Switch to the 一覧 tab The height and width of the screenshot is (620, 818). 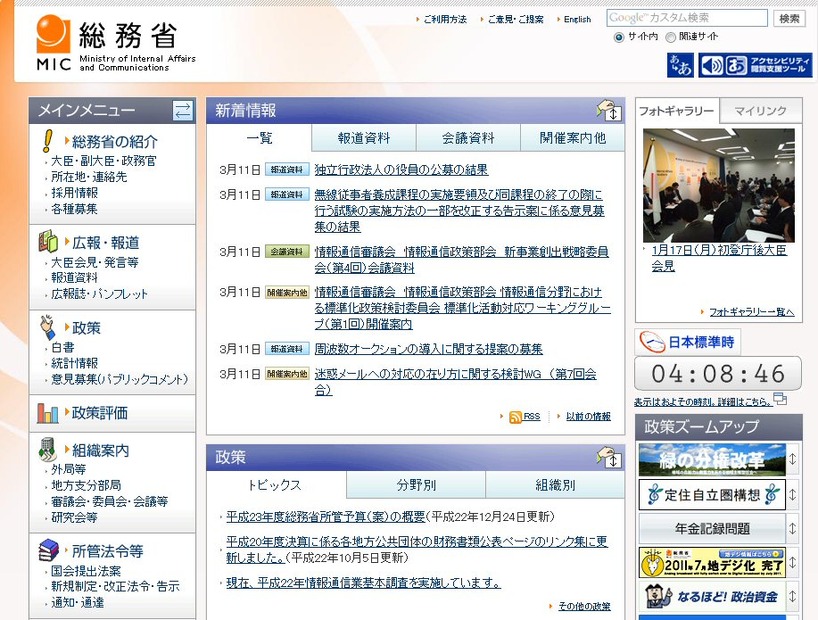259,138
